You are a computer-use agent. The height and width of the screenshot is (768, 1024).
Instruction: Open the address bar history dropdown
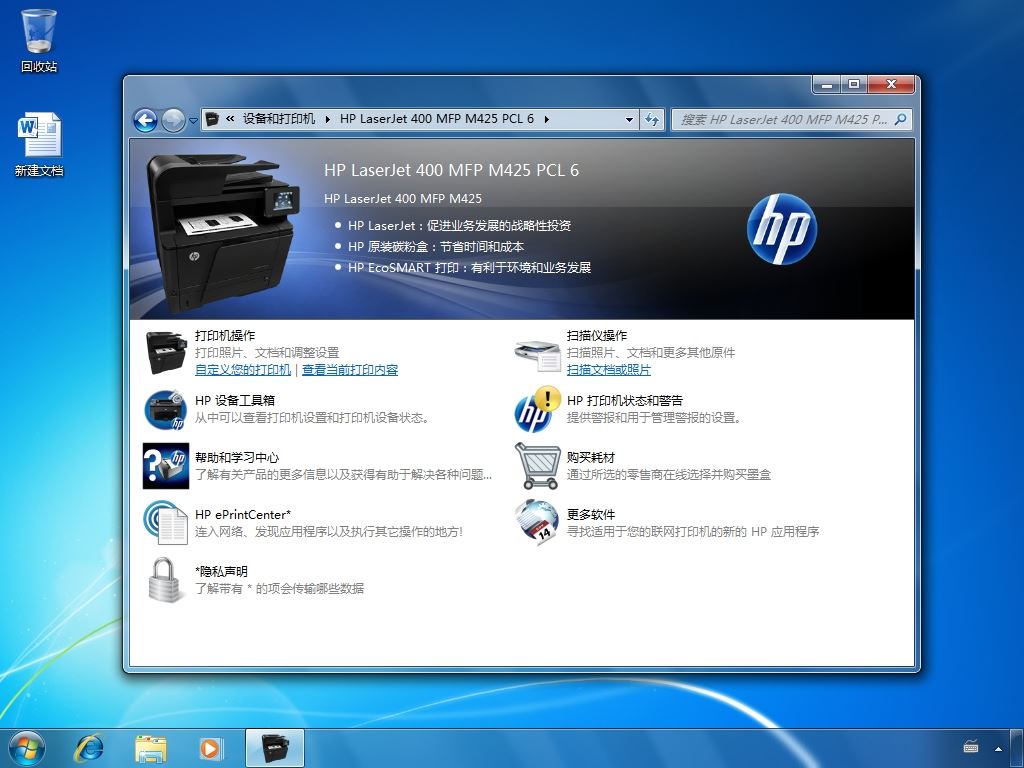pyautogui.click(x=629, y=120)
